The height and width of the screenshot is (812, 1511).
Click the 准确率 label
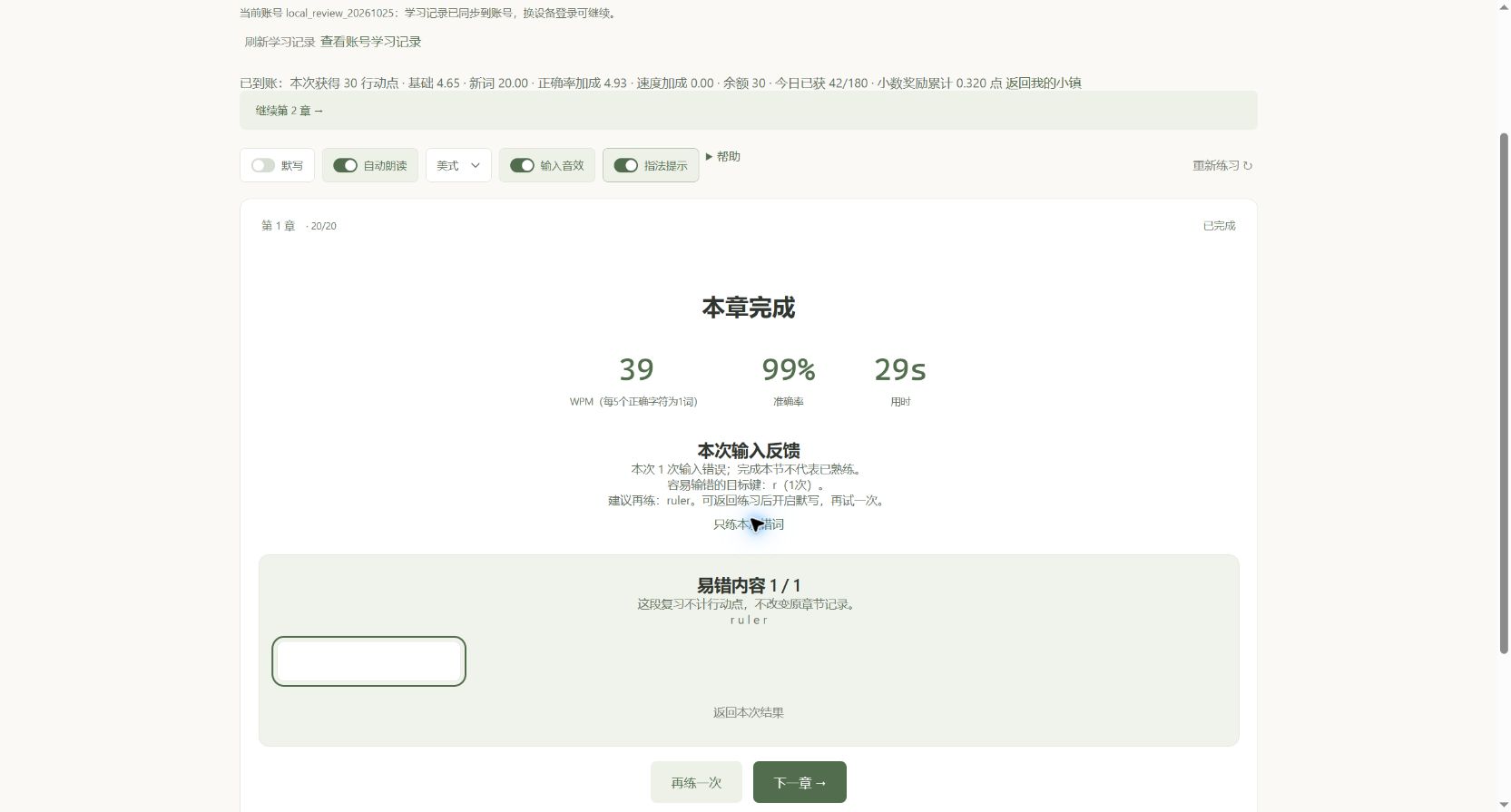click(789, 401)
